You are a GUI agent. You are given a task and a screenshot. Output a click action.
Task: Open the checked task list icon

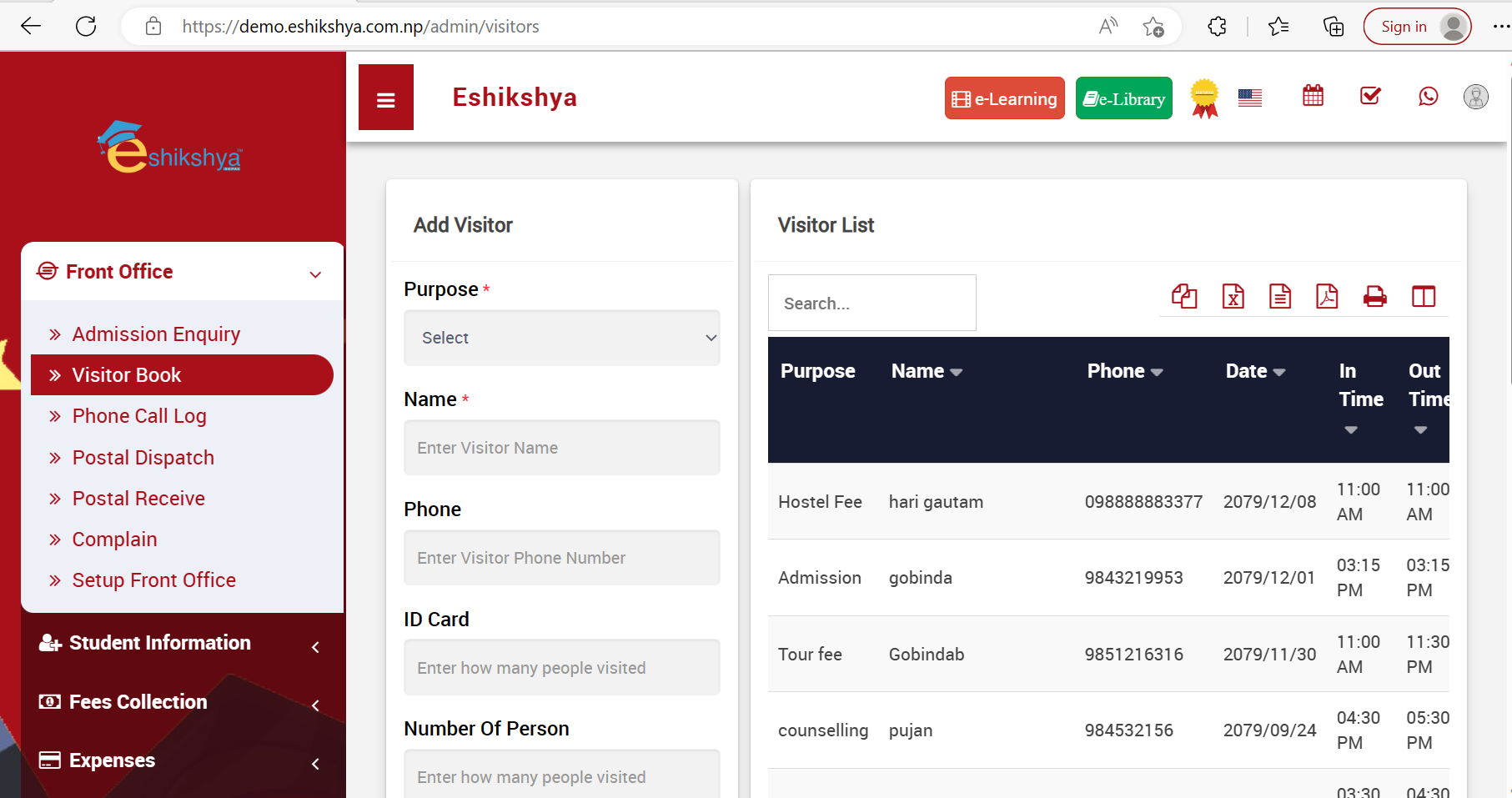1370,97
